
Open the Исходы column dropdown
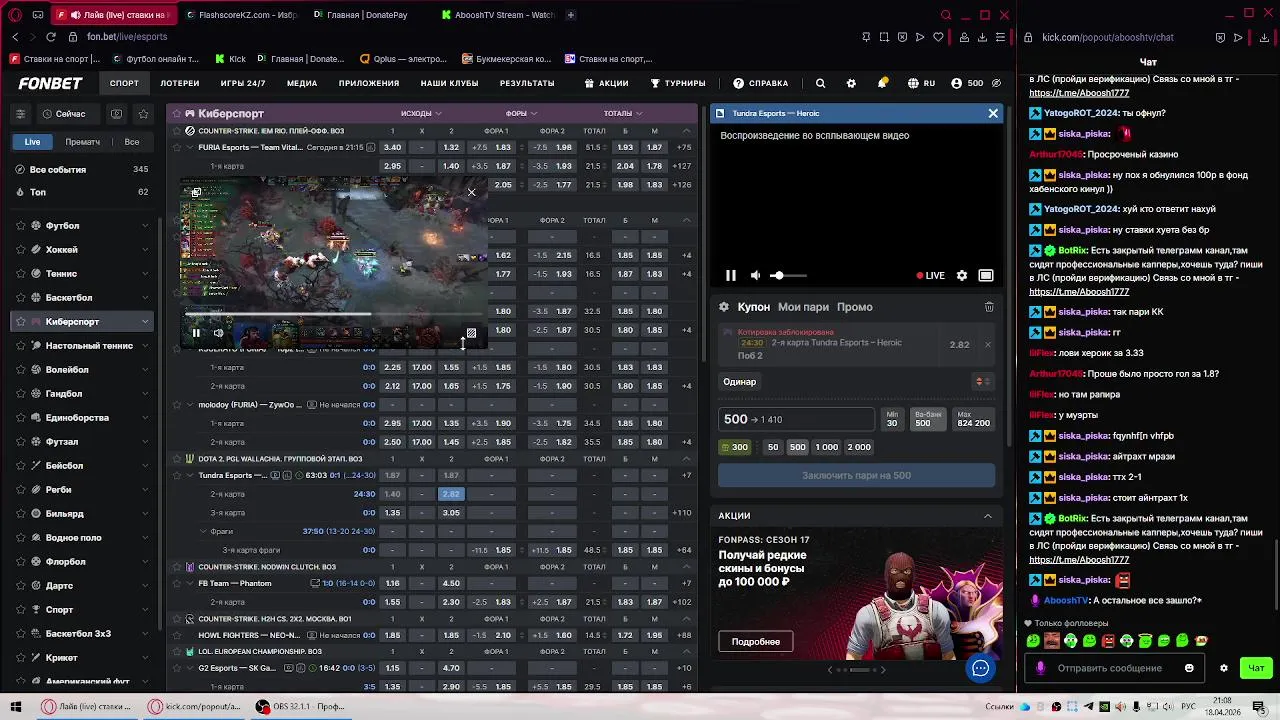click(x=421, y=113)
